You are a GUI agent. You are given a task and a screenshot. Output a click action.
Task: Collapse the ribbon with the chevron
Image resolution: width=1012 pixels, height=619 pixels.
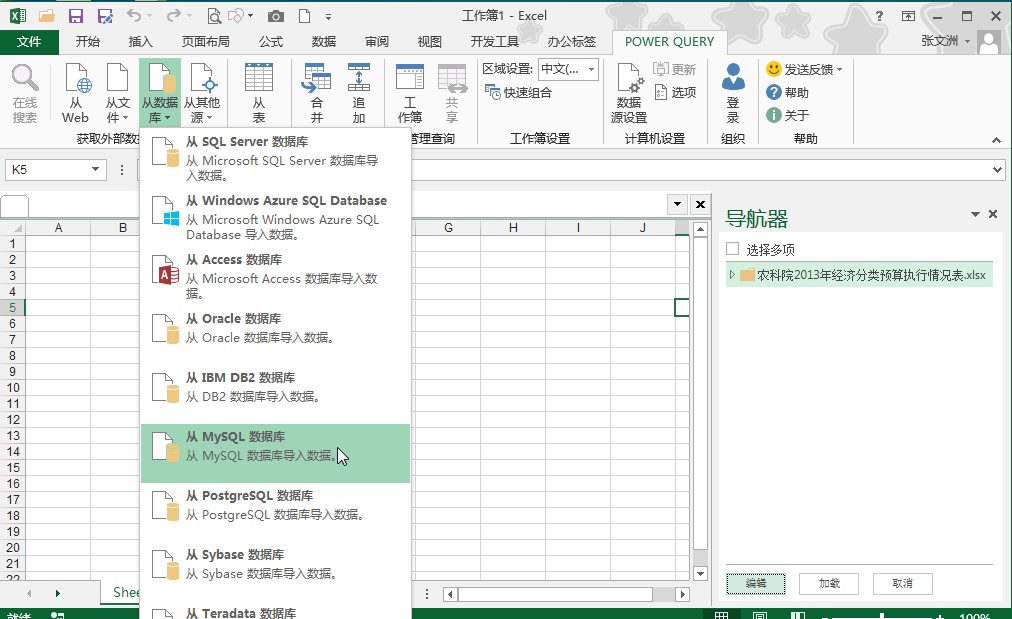point(997,139)
